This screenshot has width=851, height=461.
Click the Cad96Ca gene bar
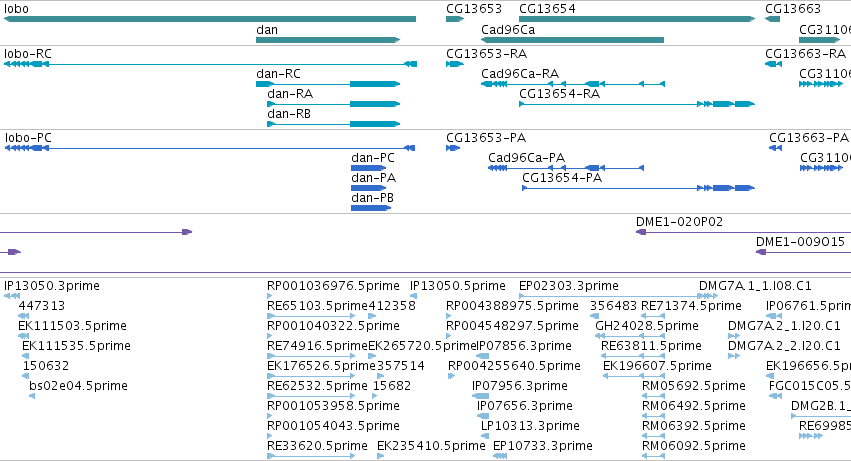pos(573,40)
